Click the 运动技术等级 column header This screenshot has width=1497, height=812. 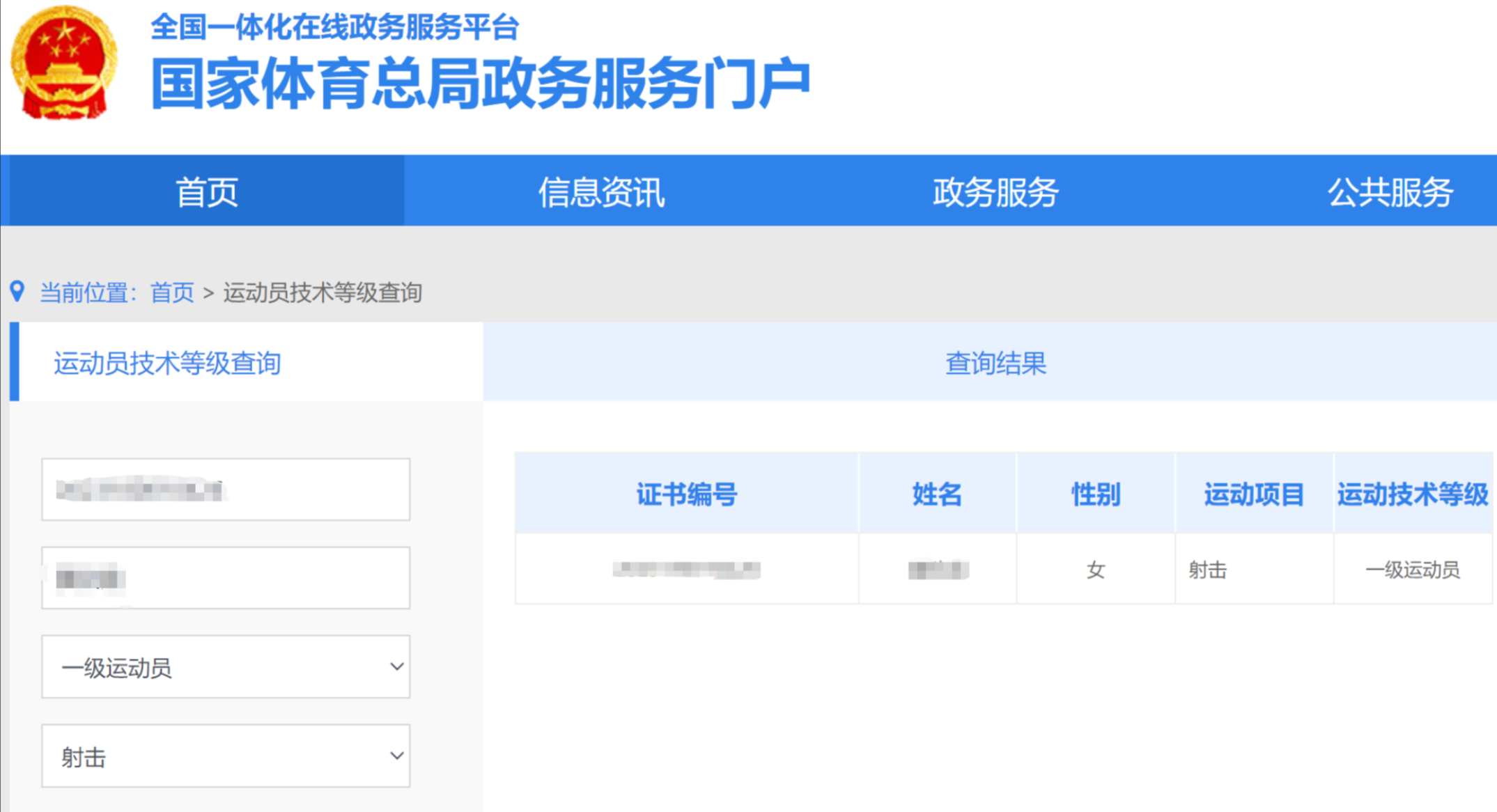pos(1412,494)
